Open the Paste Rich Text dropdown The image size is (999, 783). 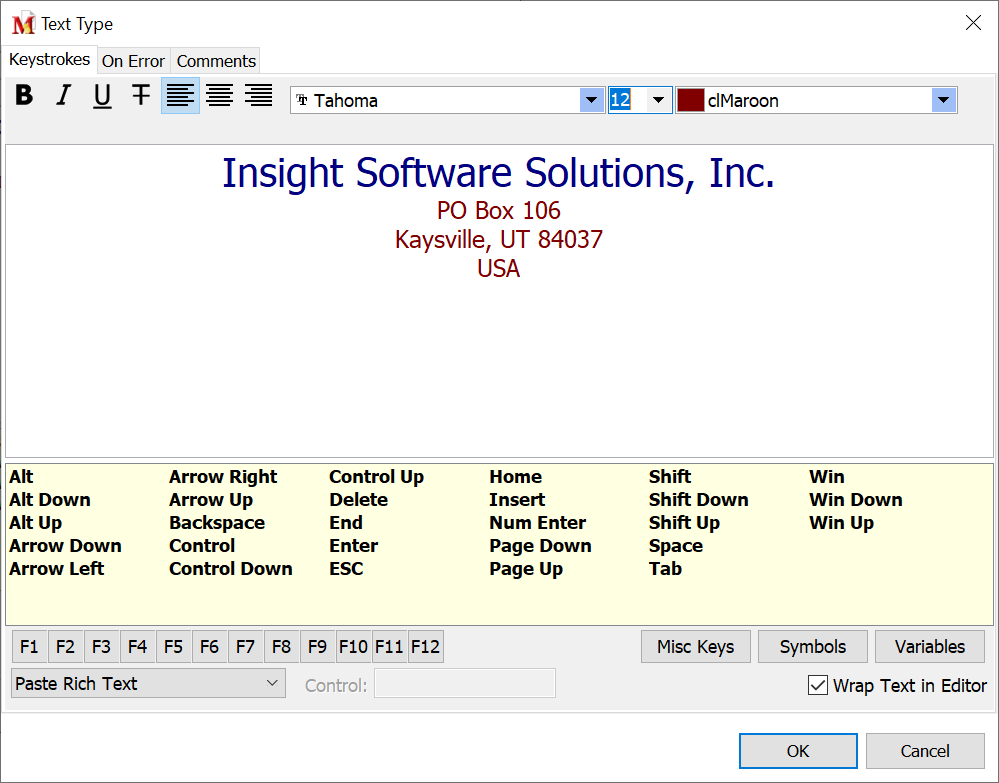(x=148, y=684)
